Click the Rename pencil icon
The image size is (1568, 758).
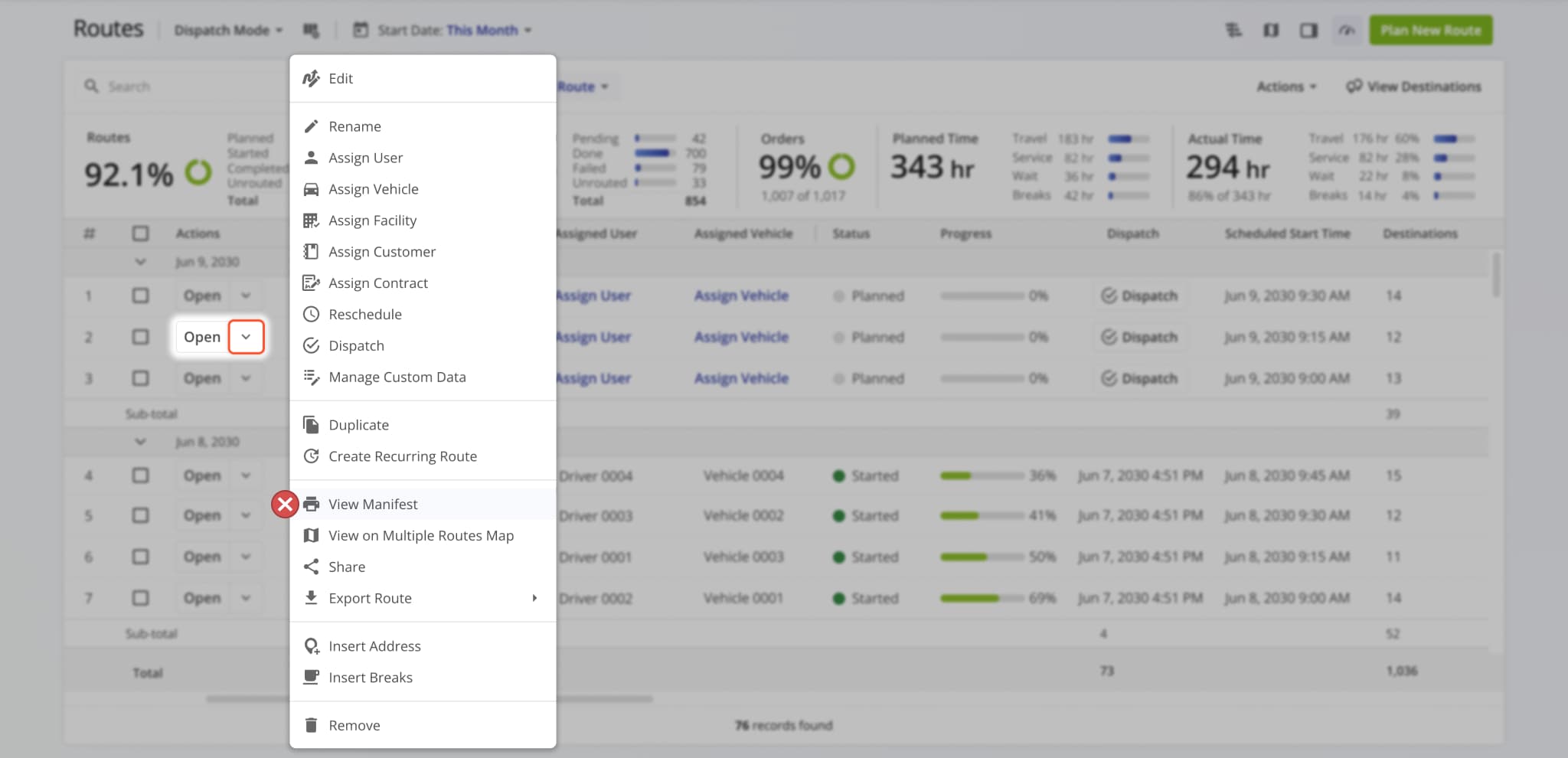click(312, 126)
